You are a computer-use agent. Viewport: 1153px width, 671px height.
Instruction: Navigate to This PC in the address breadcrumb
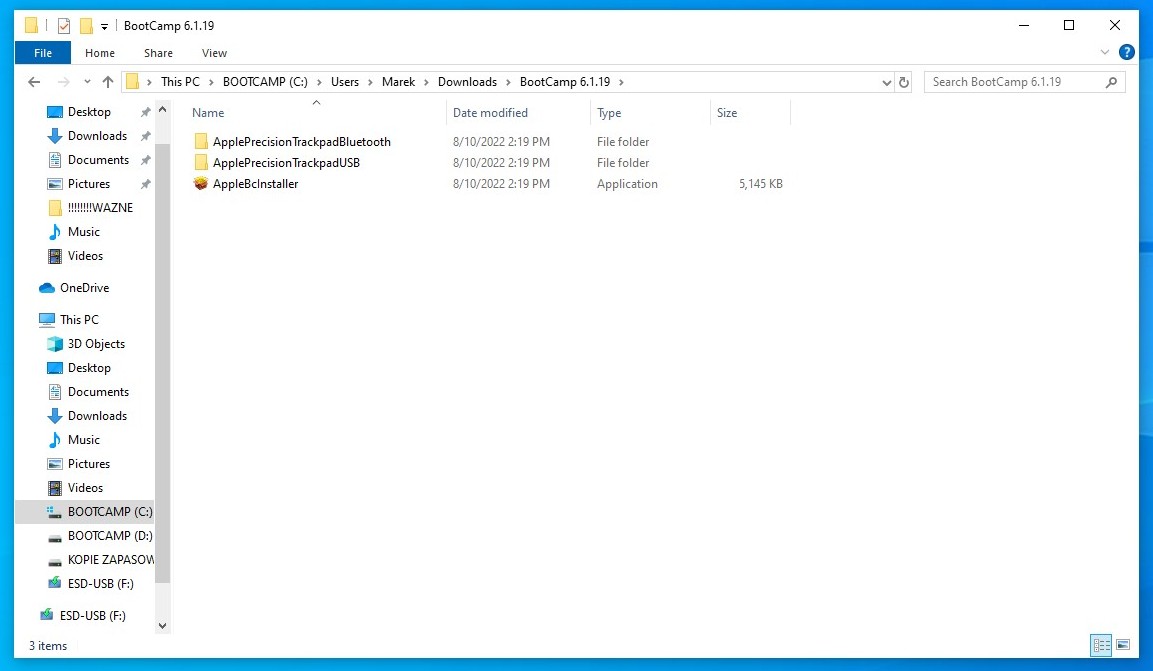click(x=180, y=82)
